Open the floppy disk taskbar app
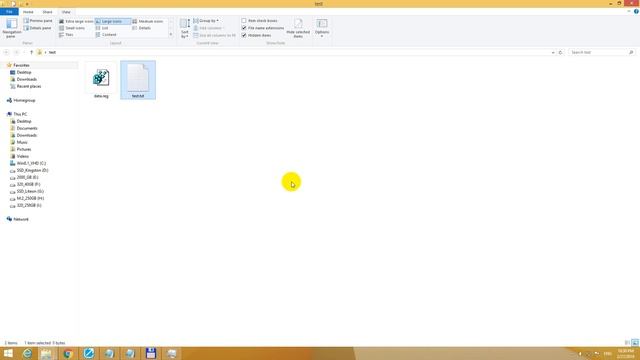640x360 pixels. [x=151, y=353]
